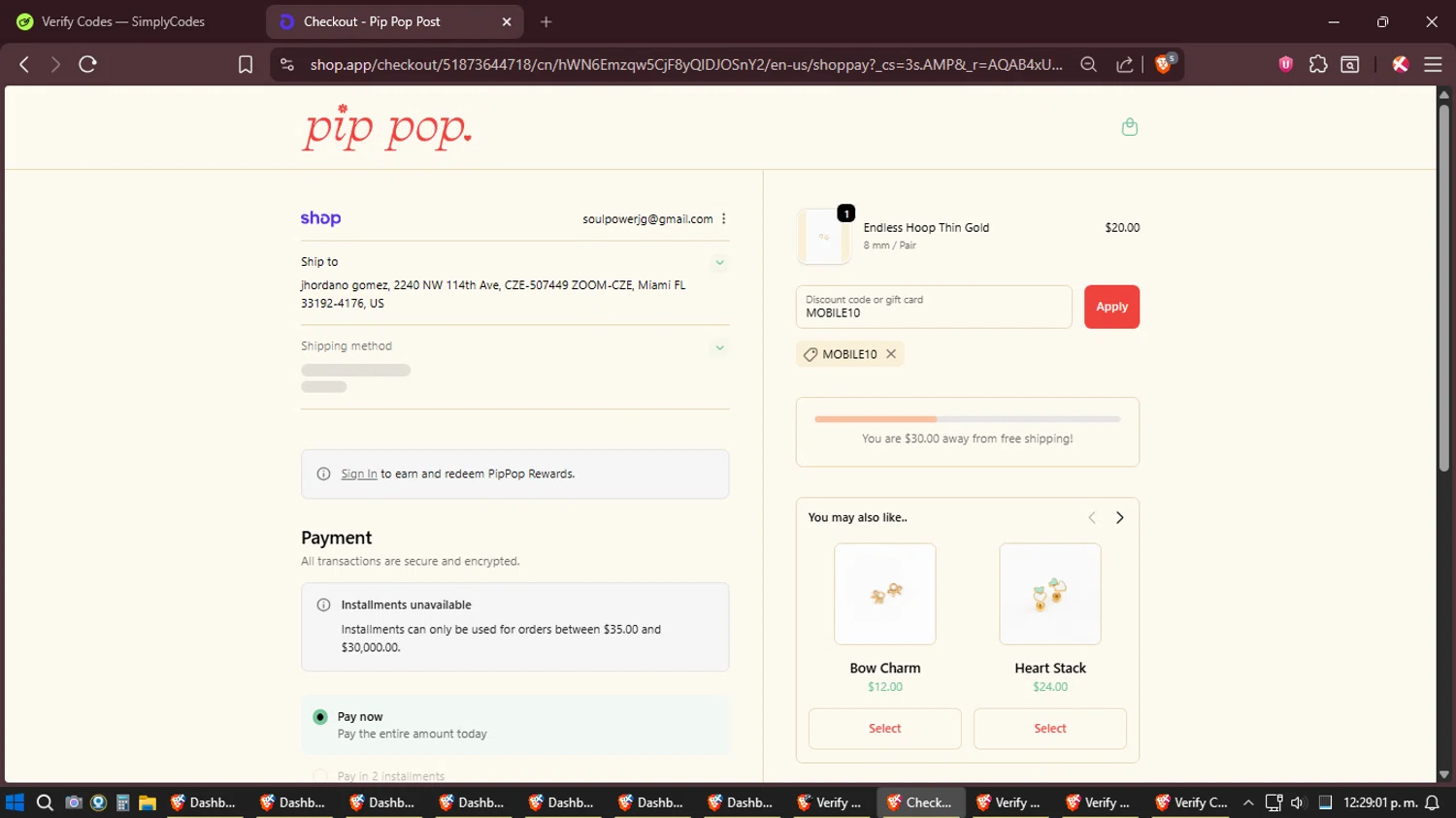Reload the checkout page

click(87, 64)
